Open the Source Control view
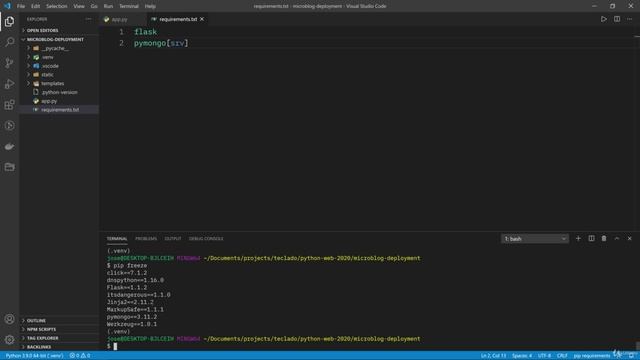The height and width of the screenshot is (360, 640). 9,63
